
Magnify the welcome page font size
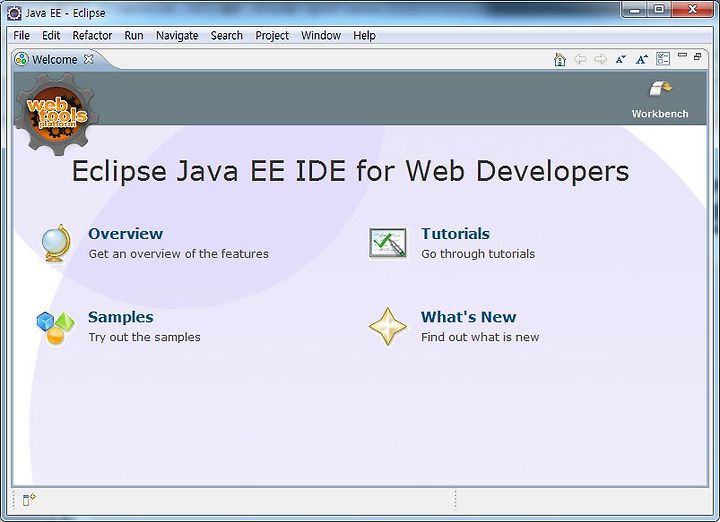coord(641,59)
